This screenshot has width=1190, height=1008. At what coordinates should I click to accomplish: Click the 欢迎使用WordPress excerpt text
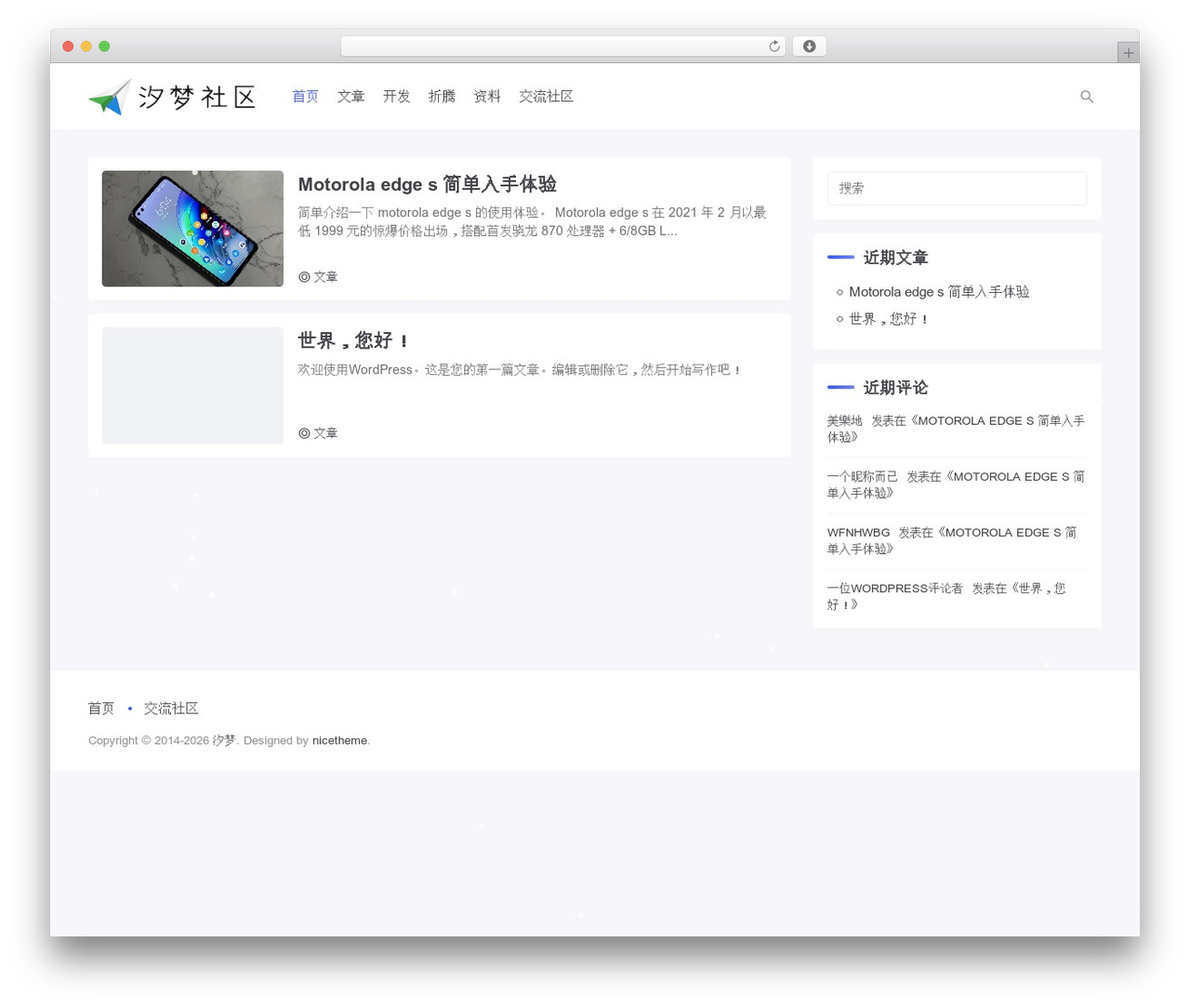point(520,370)
